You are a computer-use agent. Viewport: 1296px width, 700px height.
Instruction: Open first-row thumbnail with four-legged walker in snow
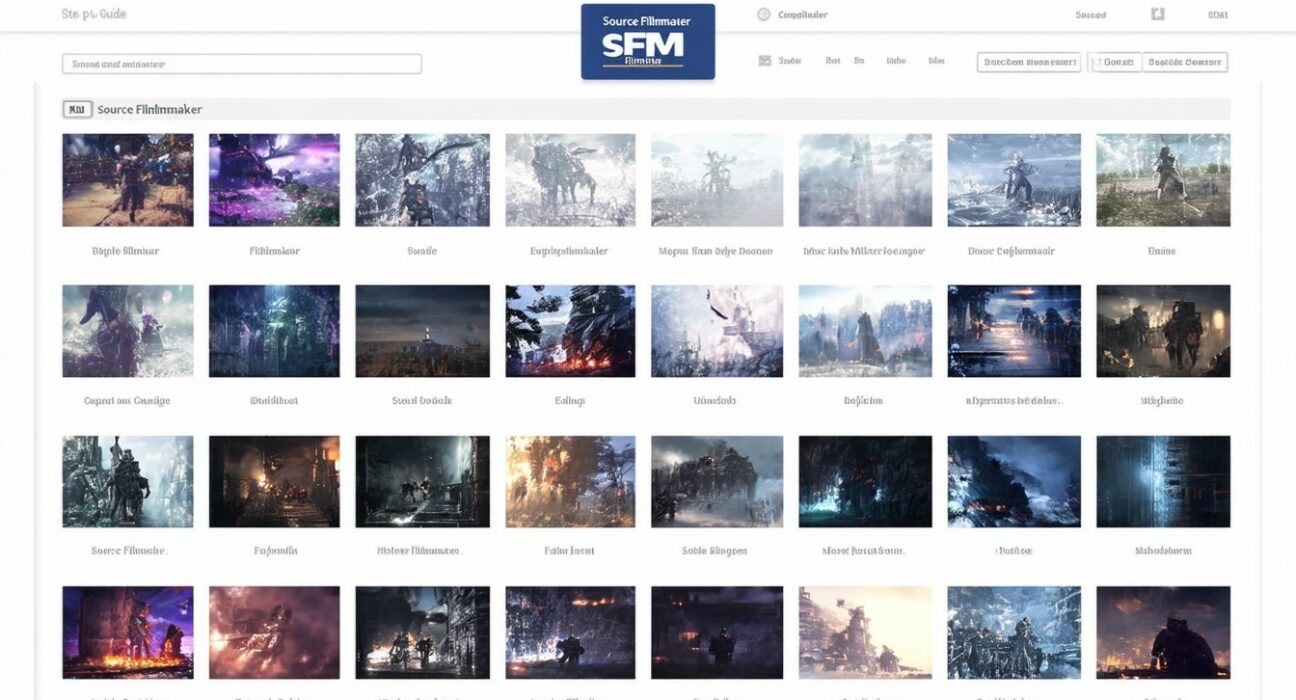pyautogui.click(x=570, y=180)
